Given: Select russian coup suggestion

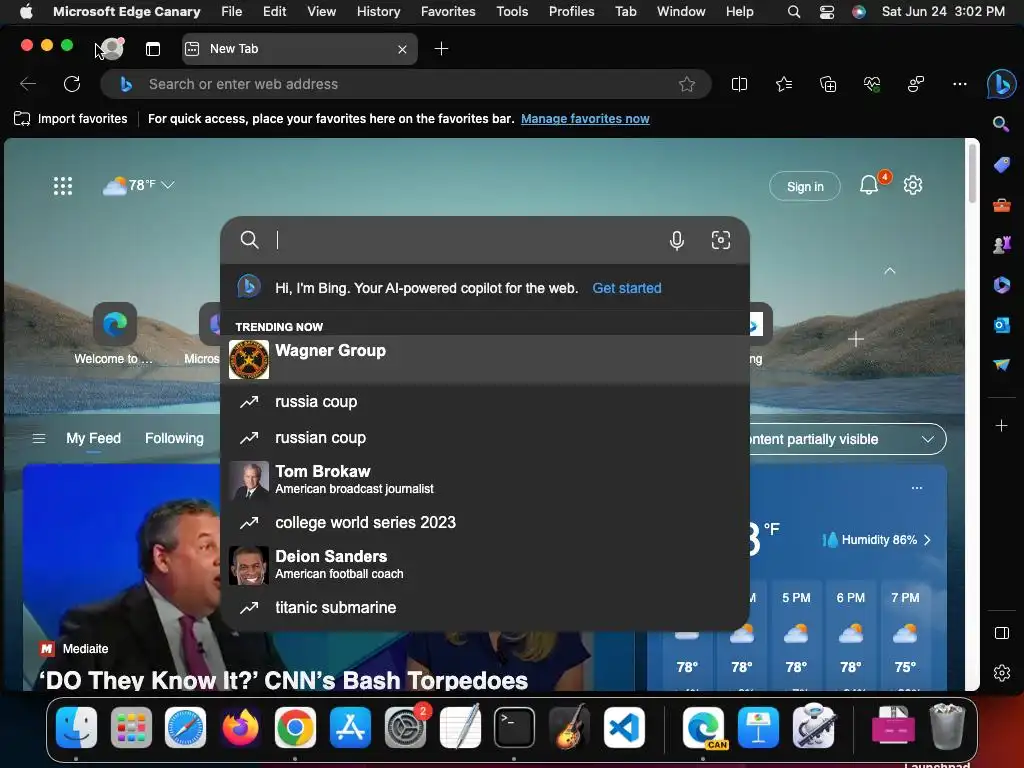Looking at the screenshot, I should pos(485,438).
